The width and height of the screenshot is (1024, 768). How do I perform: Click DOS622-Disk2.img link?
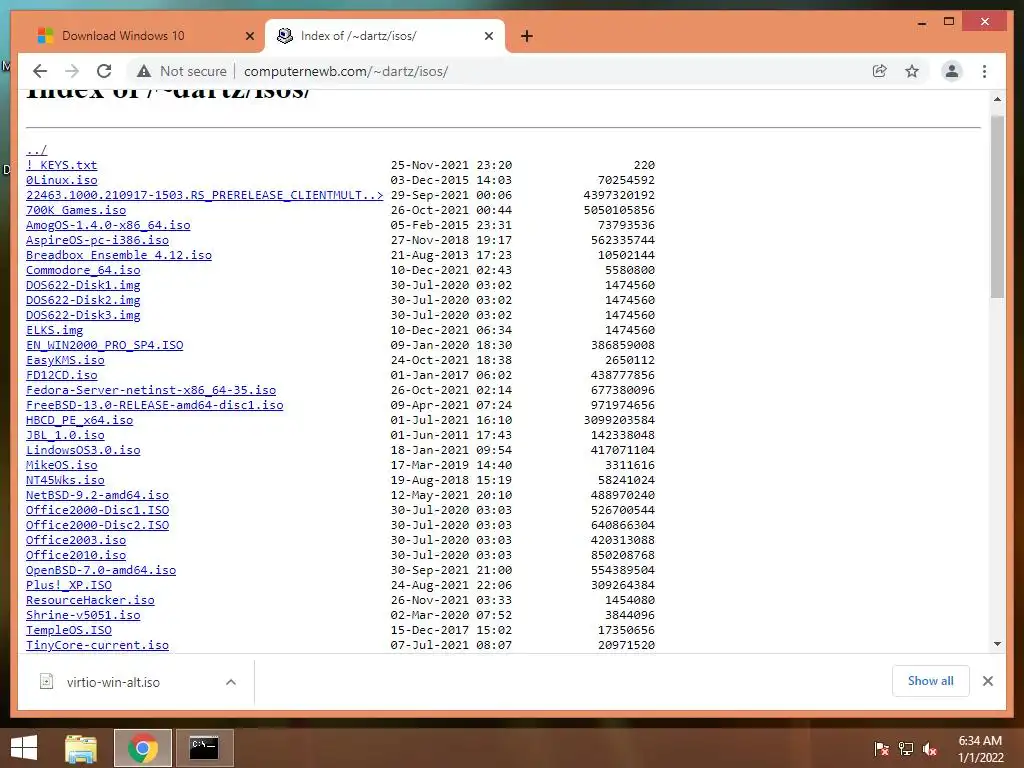[x=83, y=300]
